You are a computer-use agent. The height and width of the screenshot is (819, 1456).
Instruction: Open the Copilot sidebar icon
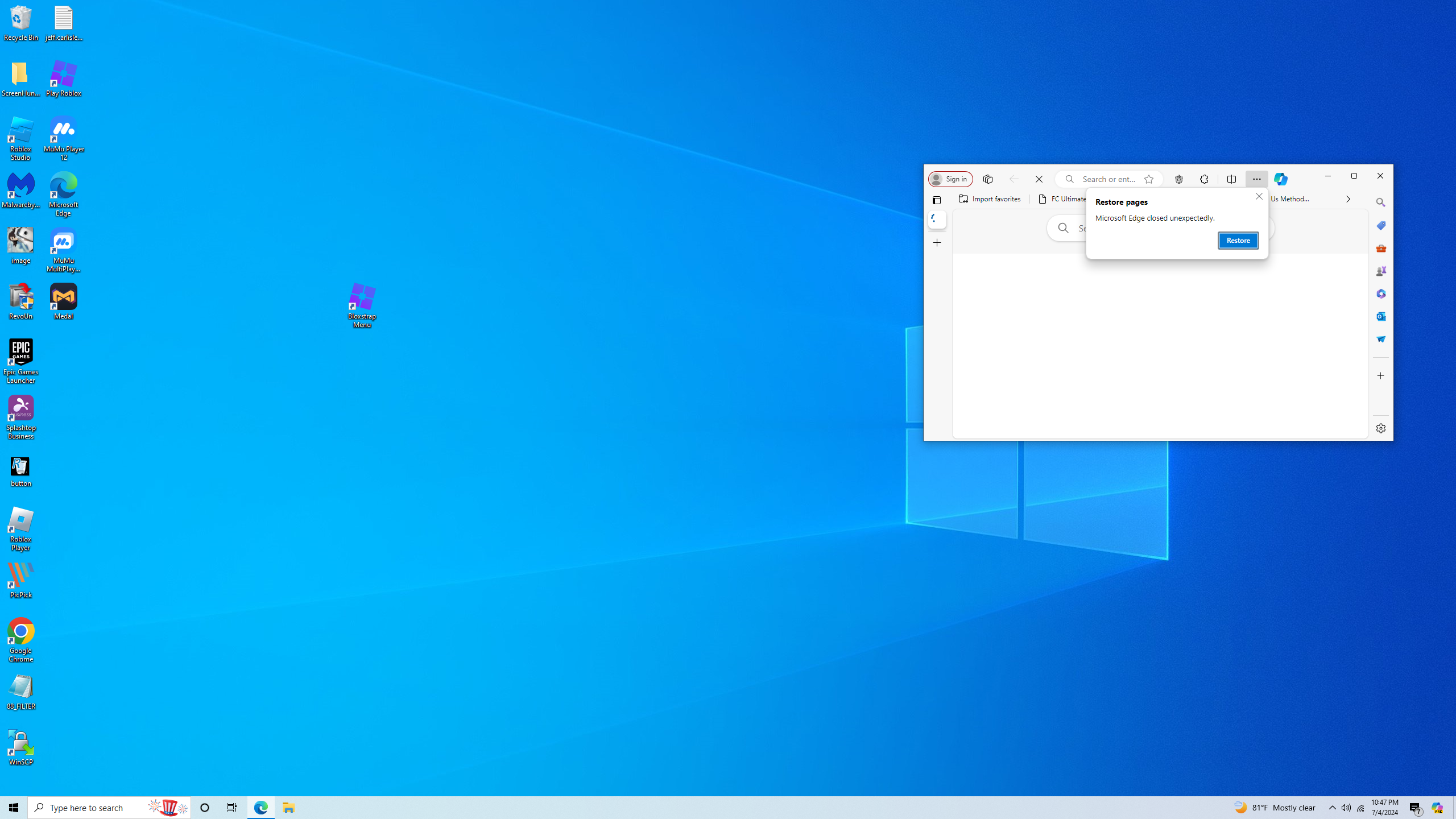pos(1280,179)
